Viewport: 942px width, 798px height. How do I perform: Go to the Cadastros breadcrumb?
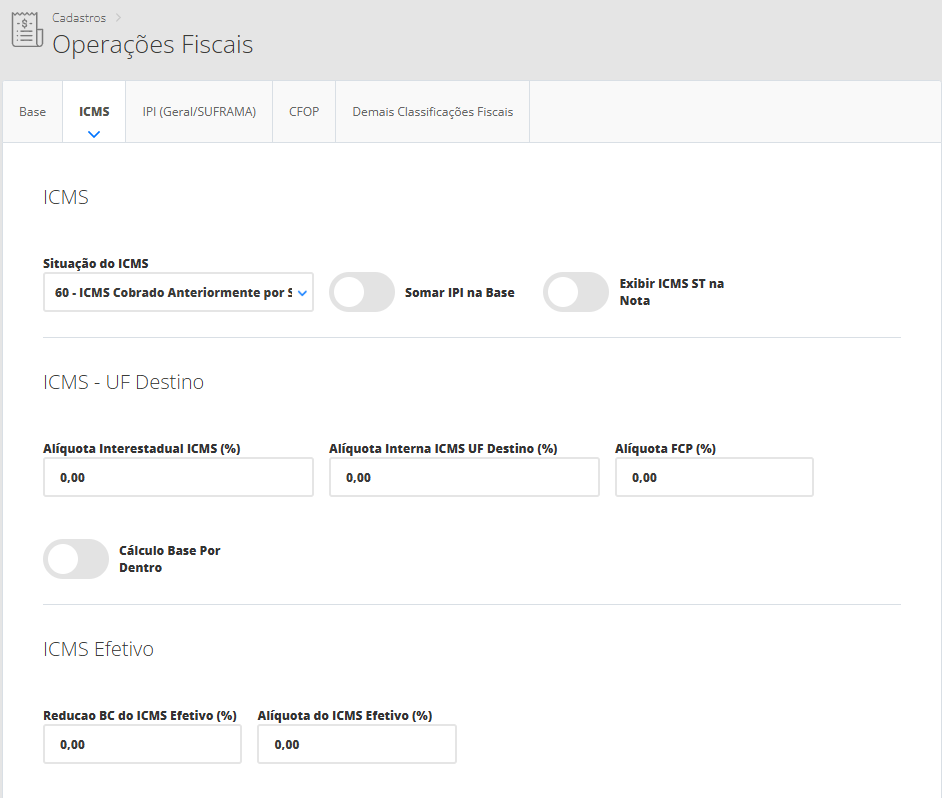[x=79, y=18]
